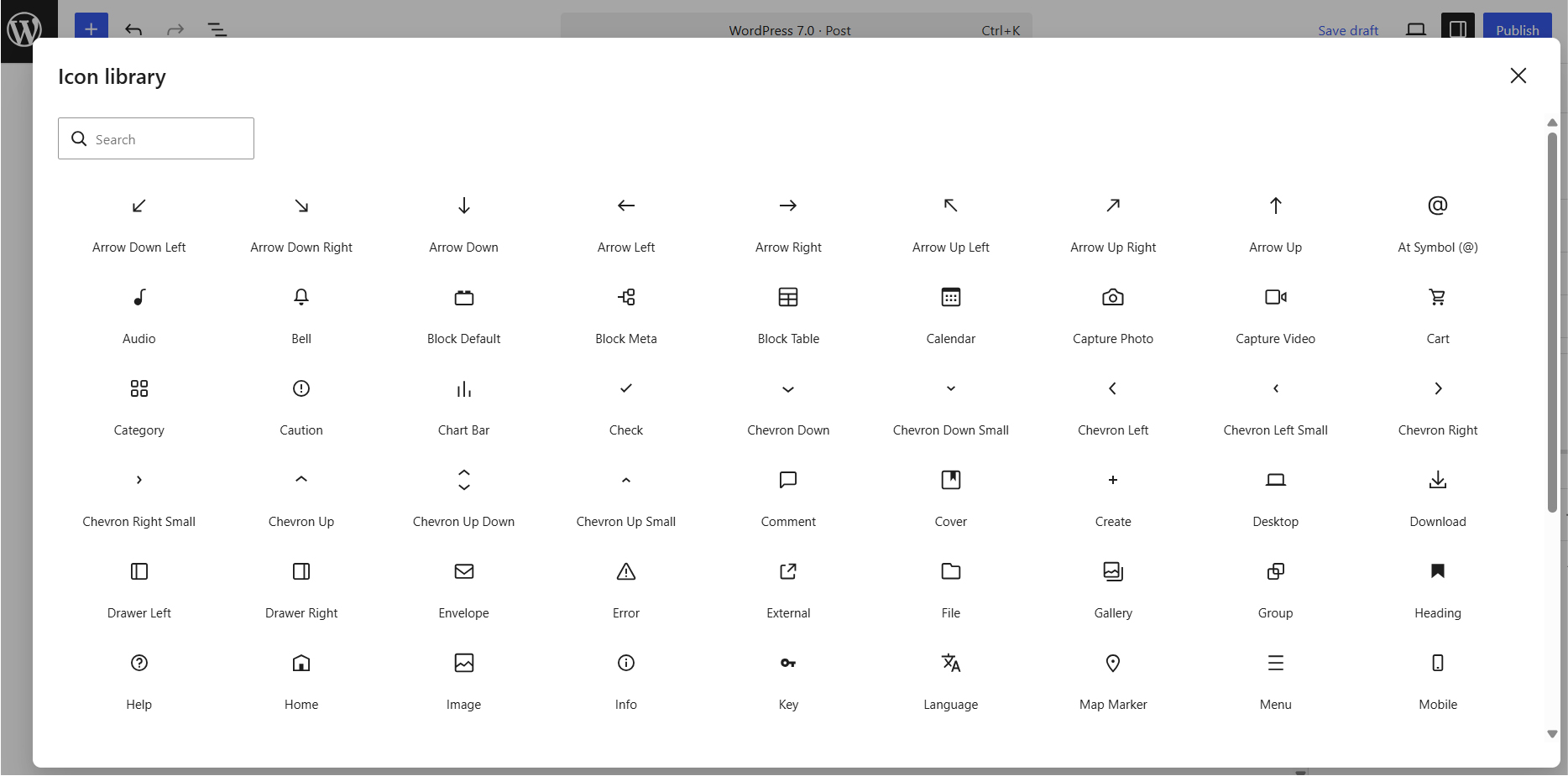Screen dimensions: 1568x776
Task: Pick the Gallery icon
Action: [1113, 571]
